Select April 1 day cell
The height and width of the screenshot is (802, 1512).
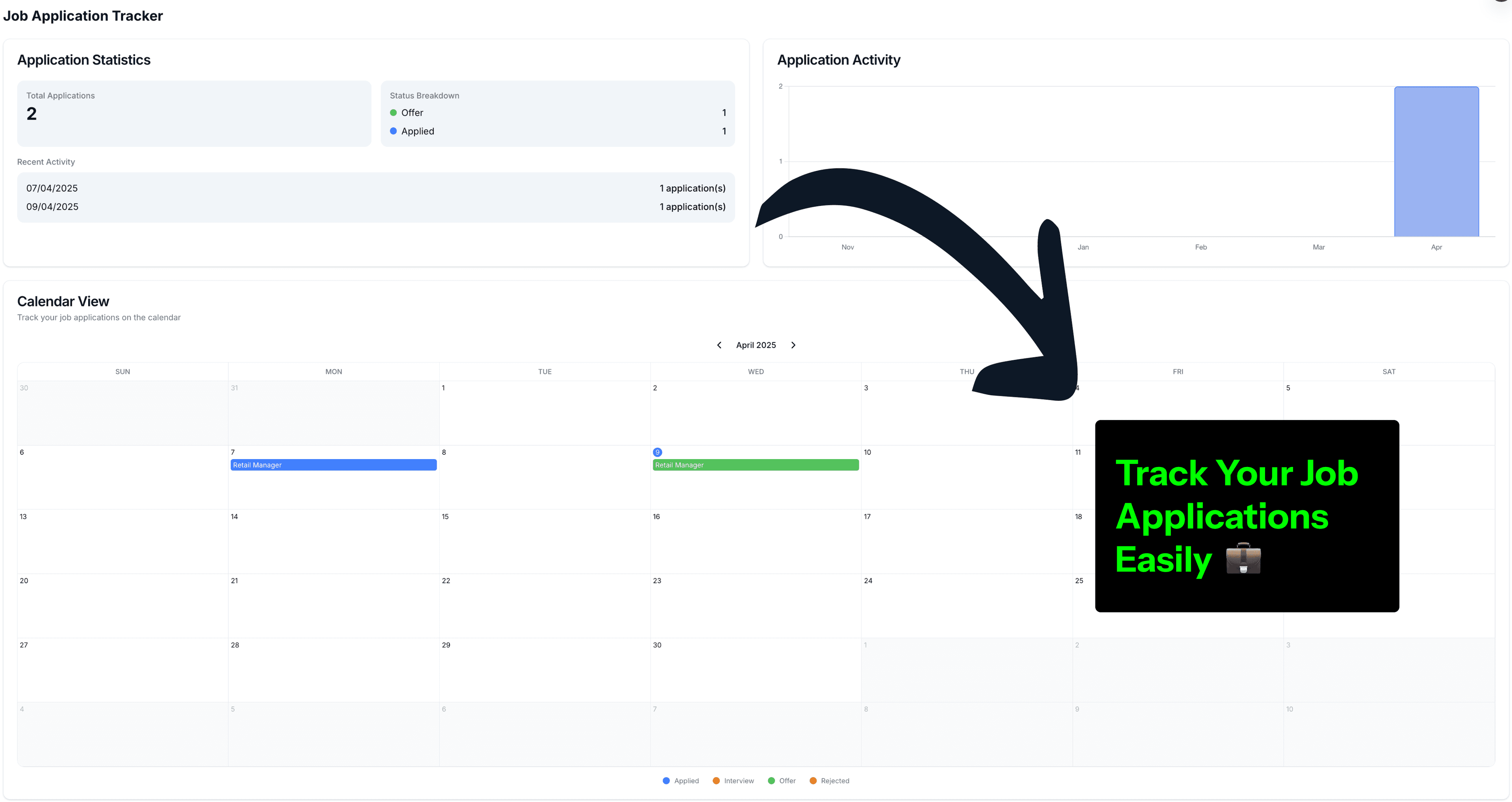tap(545, 413)
